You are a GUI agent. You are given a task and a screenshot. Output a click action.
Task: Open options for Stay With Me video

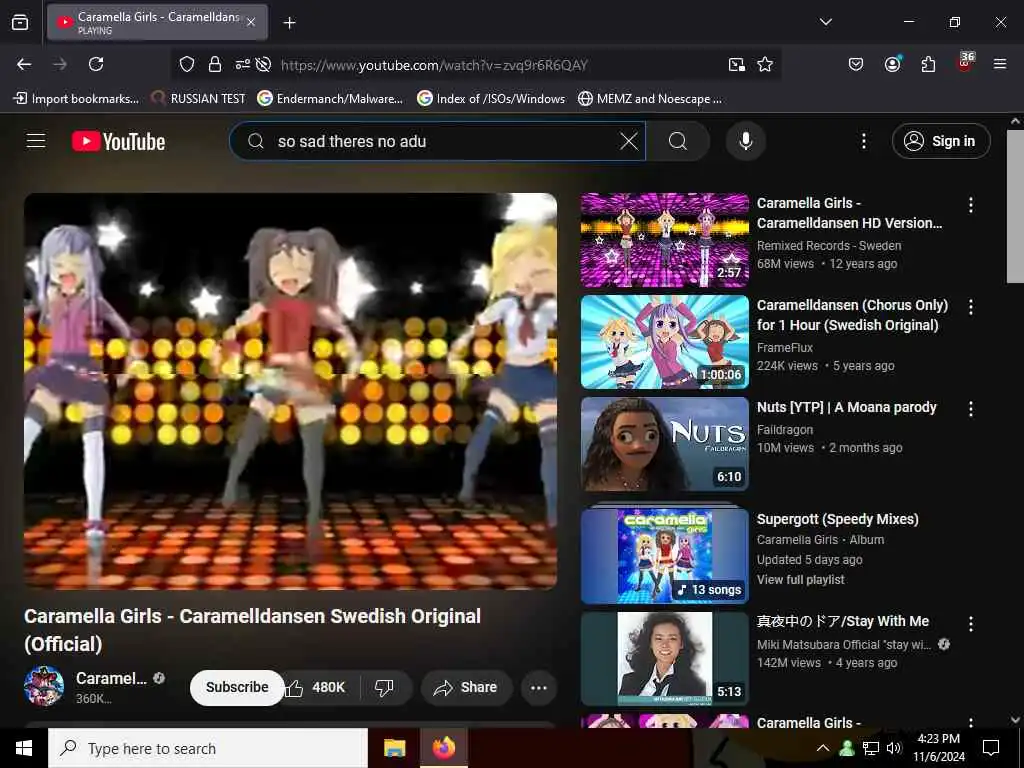tap(971, 624)
